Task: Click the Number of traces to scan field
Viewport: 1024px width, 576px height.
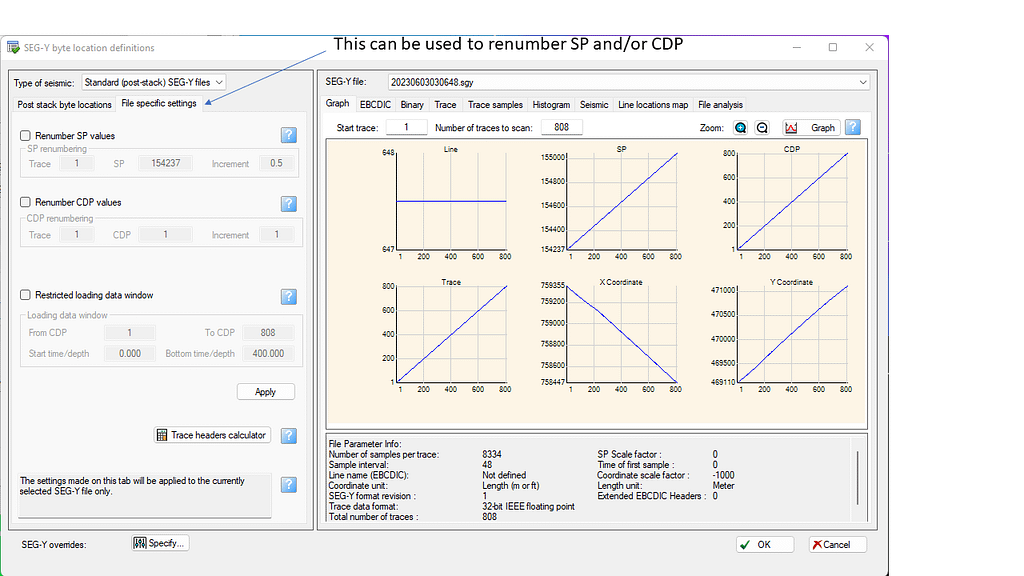Action: tap(561, 127)
